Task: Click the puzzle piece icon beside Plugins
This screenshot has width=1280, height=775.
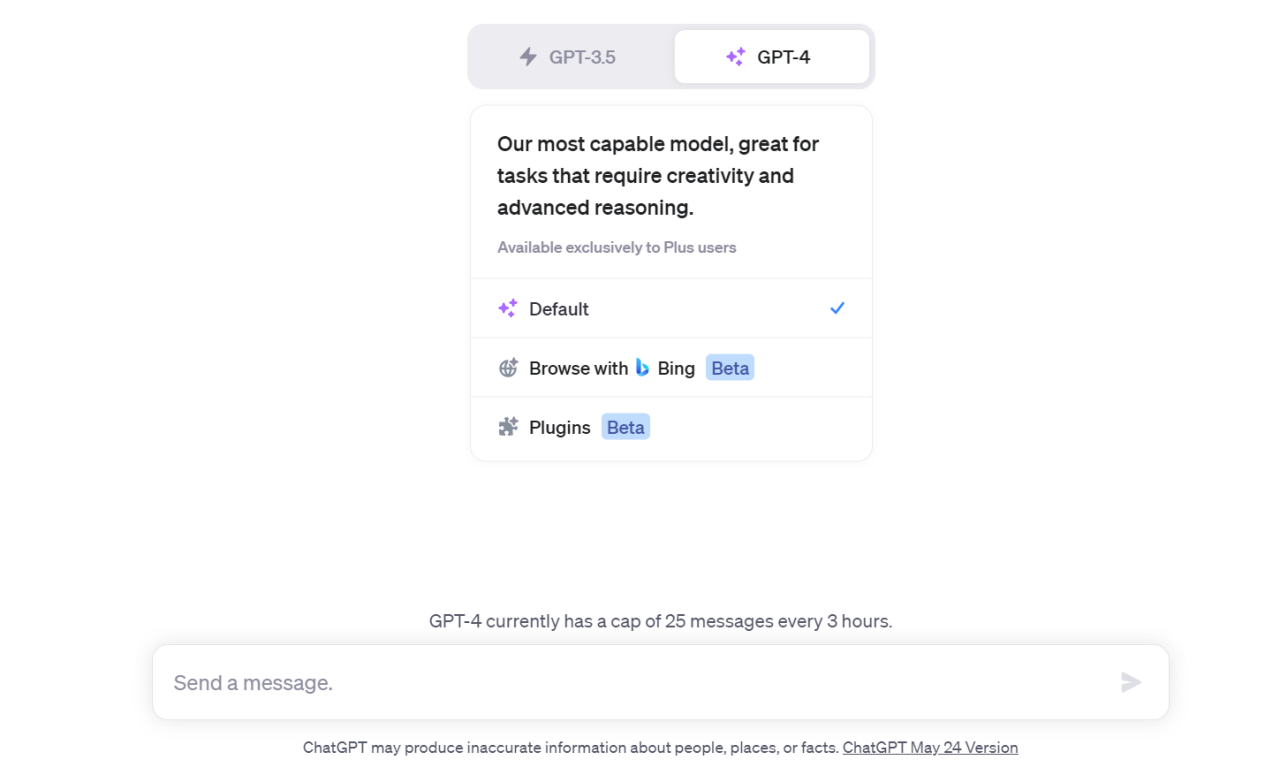Action: (508, 427)
